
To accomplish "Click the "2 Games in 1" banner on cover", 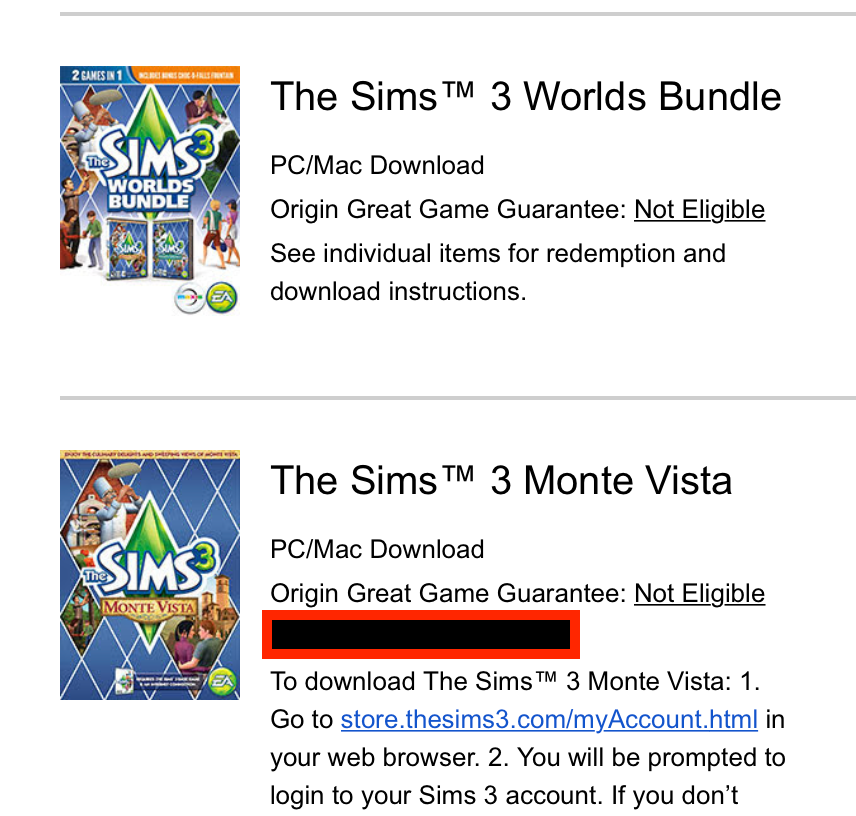I will click(95, 74).
